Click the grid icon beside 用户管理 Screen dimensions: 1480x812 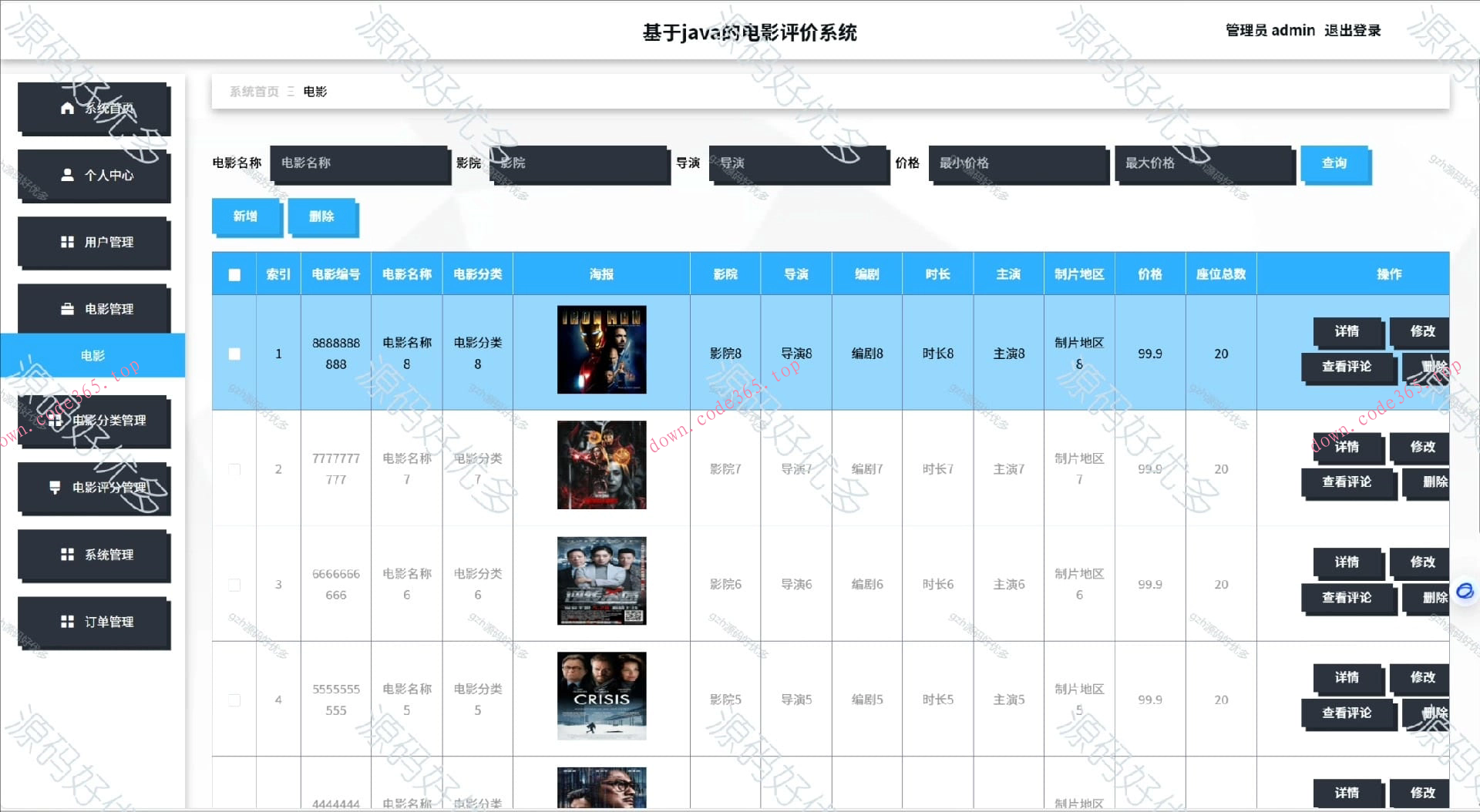tap(67, 242)
